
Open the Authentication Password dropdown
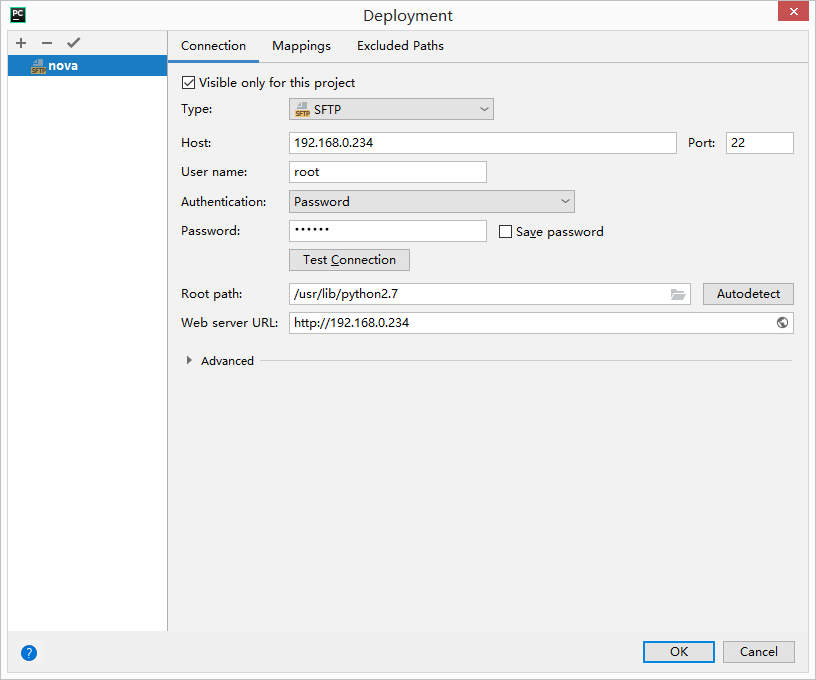[x=432, y=201]
